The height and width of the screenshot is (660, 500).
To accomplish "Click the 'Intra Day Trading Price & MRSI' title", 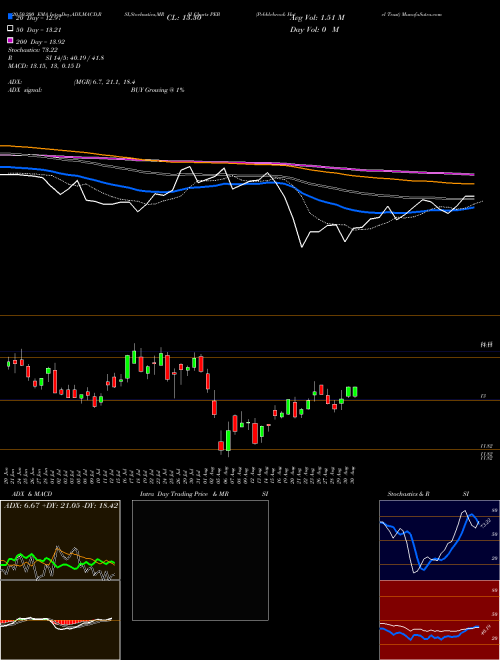I will click(204, 494).
